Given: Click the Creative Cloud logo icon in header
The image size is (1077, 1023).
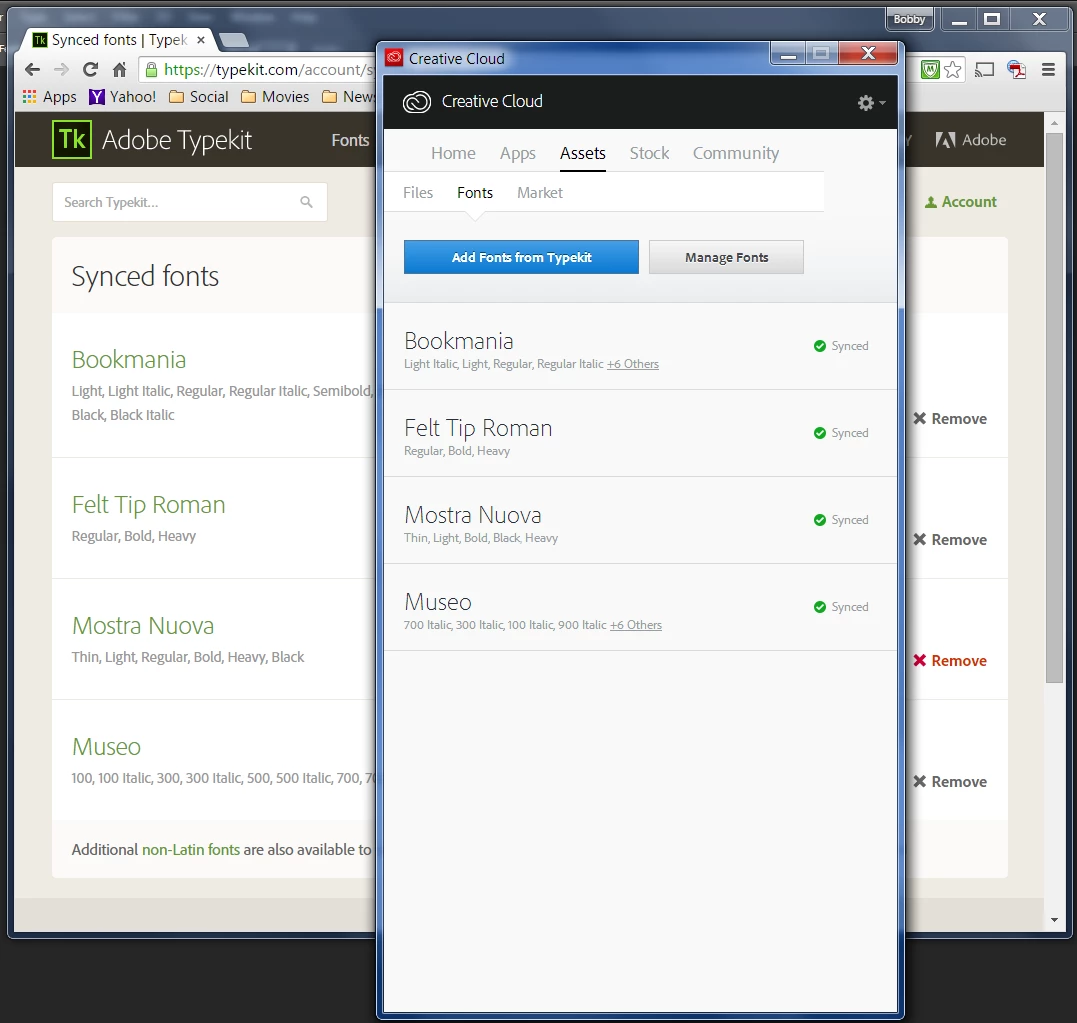Looking at the screenshot, I should 416,102.
